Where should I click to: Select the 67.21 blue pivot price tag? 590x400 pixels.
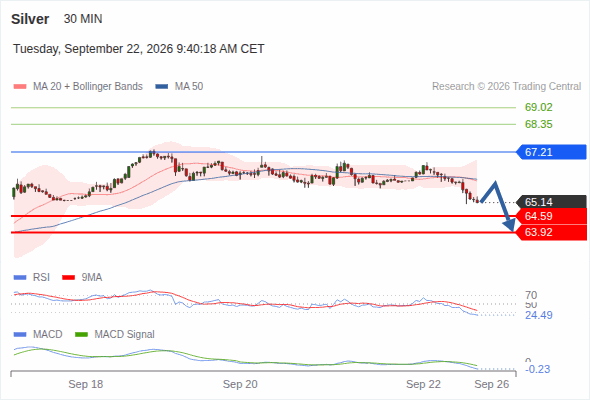(x=551, y=152)
